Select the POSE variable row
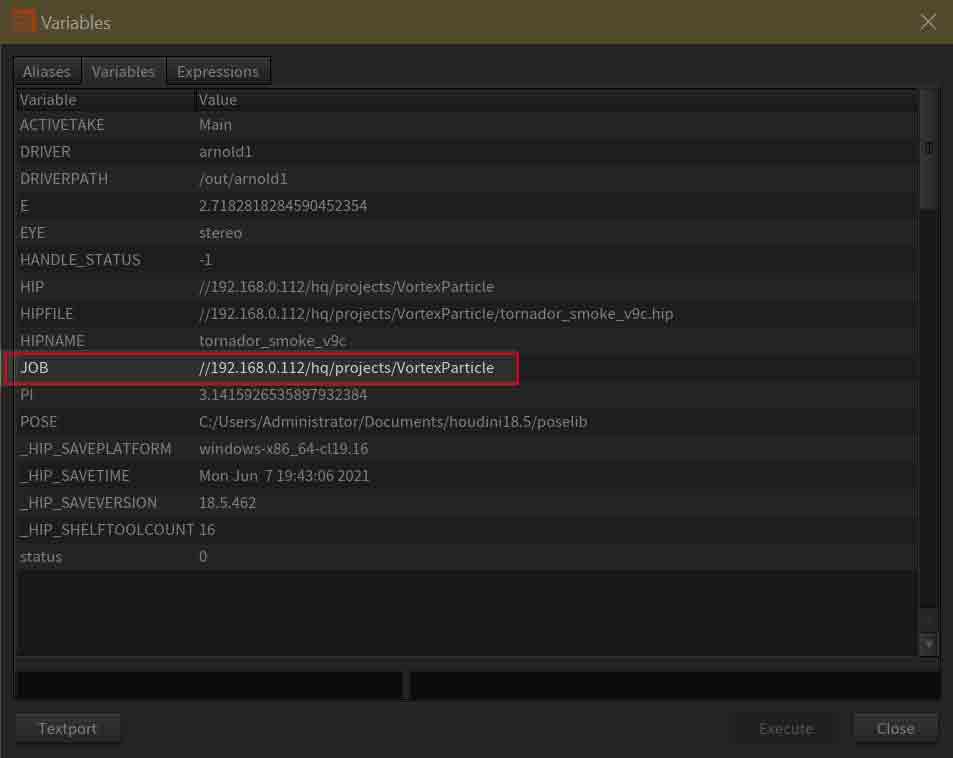The width and height of the screenshot is (953, 758). tap(262, 422)
